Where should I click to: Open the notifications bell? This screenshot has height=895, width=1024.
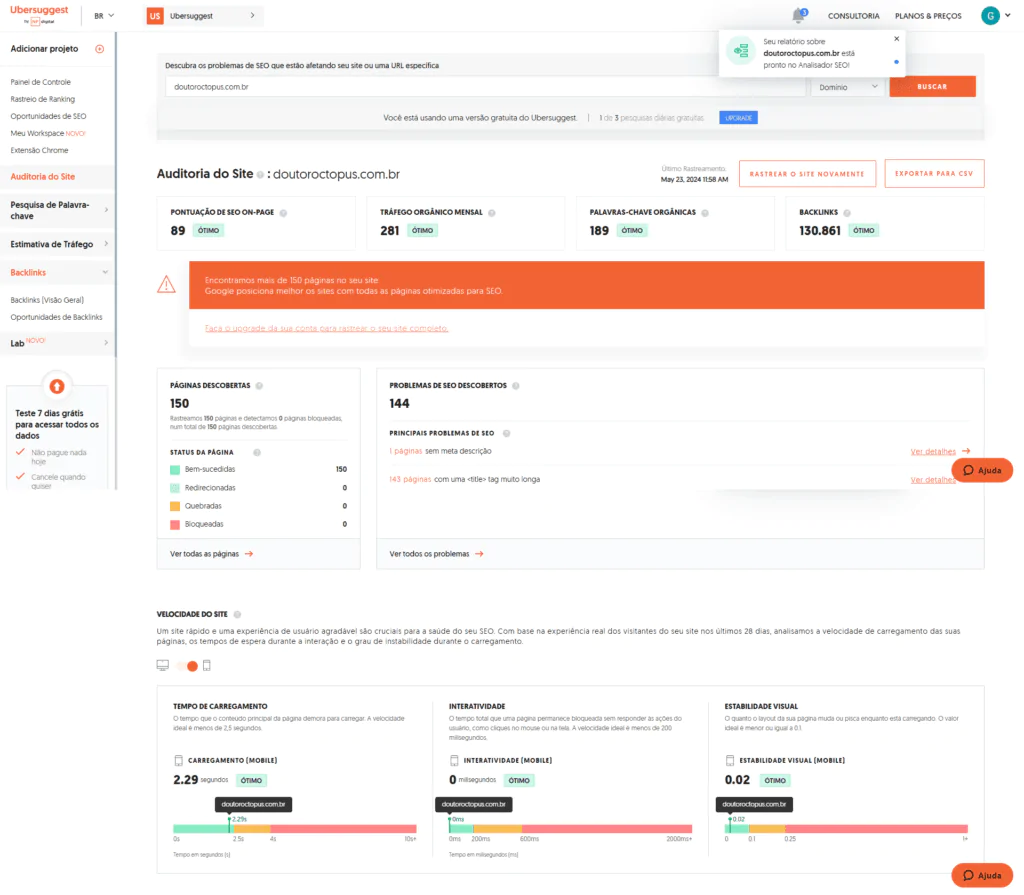pyautogui.click(x=798, y=16)
